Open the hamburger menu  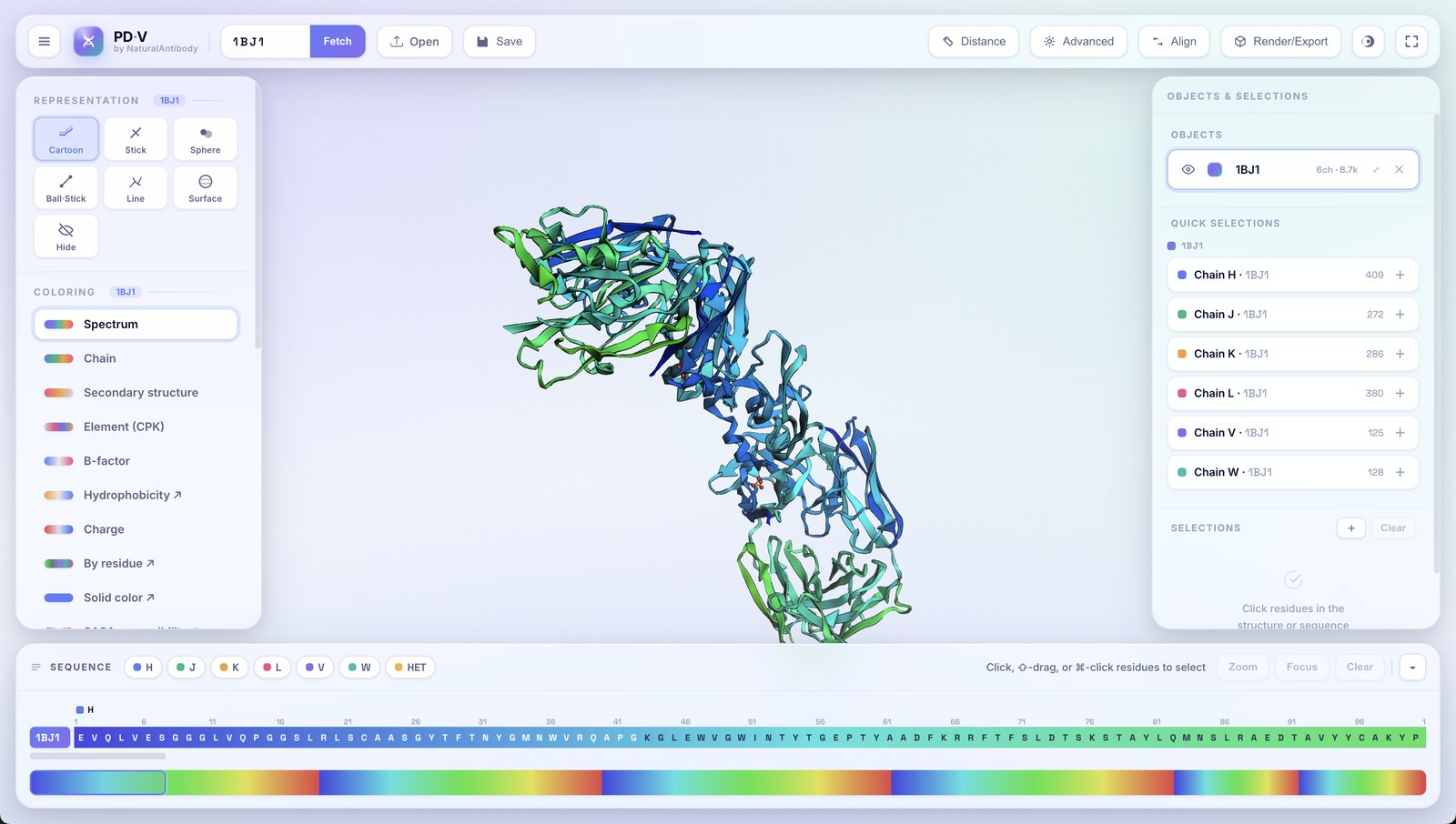pyautogui.click(x=44, y=41)
